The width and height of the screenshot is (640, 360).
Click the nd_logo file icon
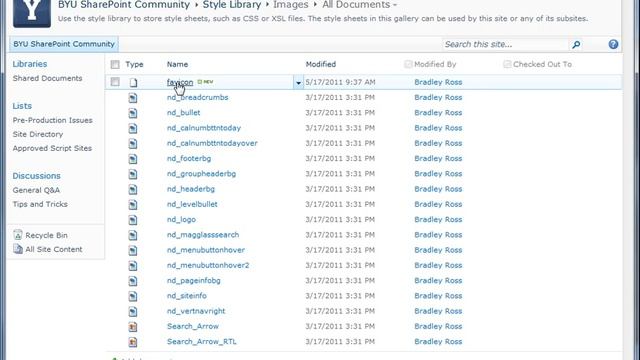[133, 220]
